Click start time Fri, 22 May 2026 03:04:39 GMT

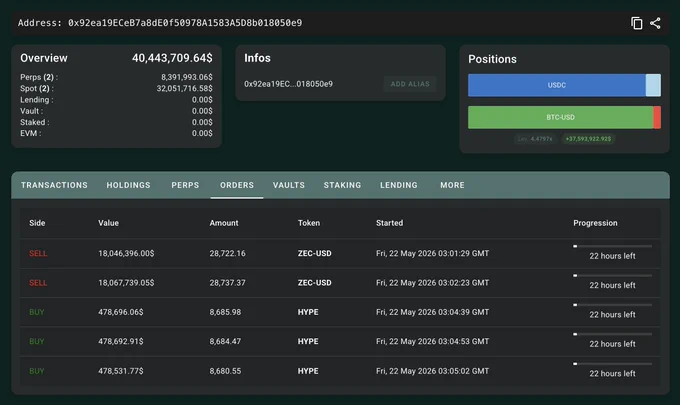[x=432, y=312]
